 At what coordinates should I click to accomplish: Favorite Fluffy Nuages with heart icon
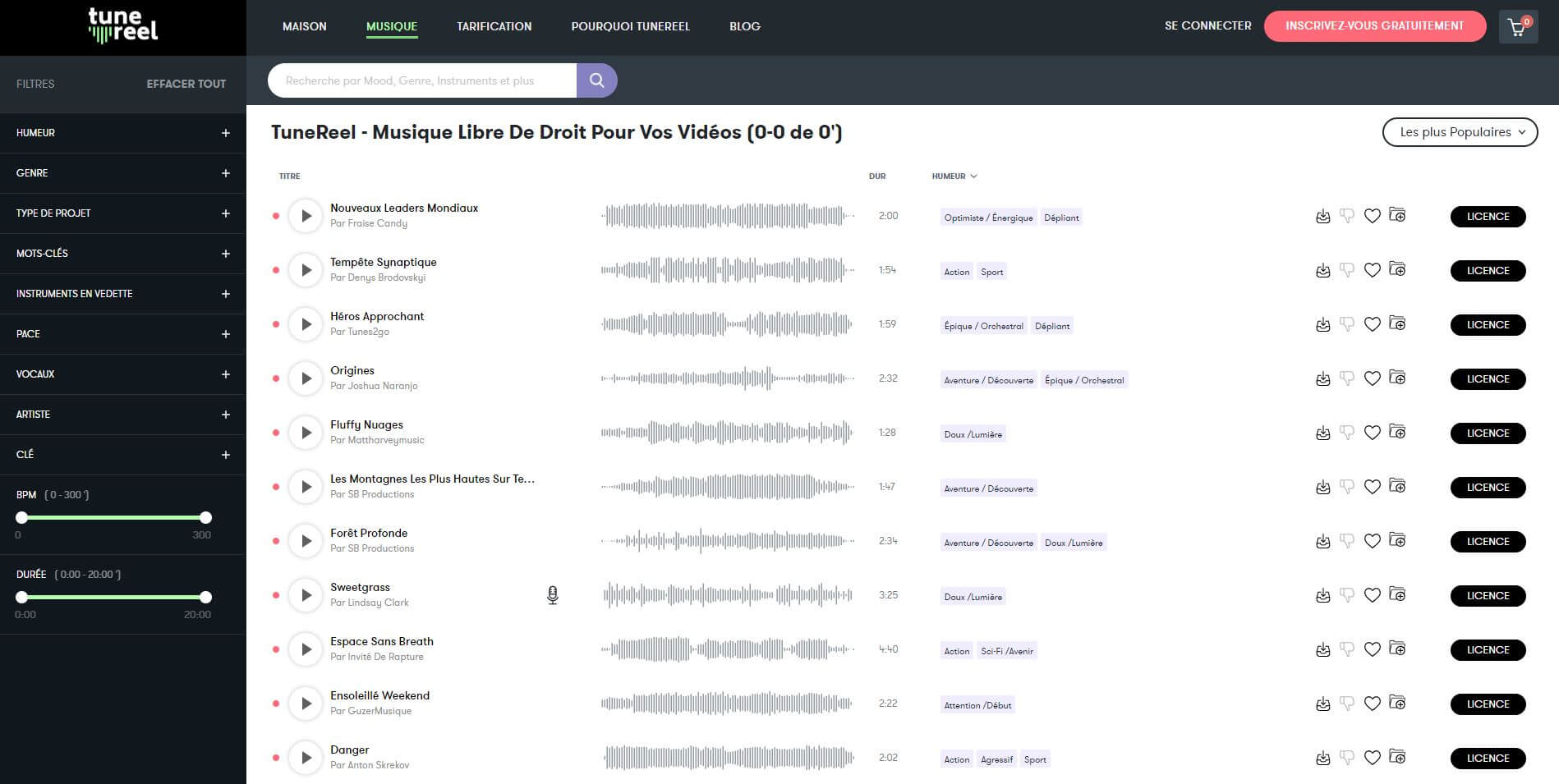[x=1372, y=433]
